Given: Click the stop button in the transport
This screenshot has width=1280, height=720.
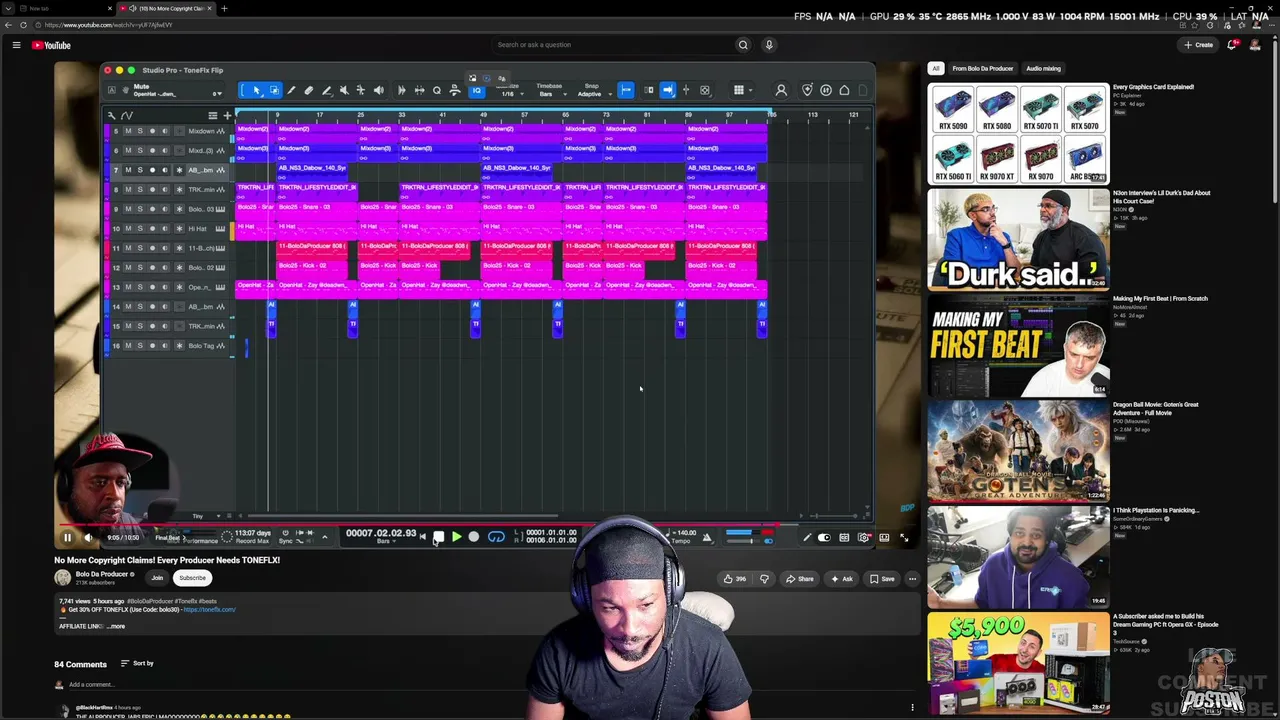Looking at the screenshot, I should pyautogui.click(x=438, y=537).
